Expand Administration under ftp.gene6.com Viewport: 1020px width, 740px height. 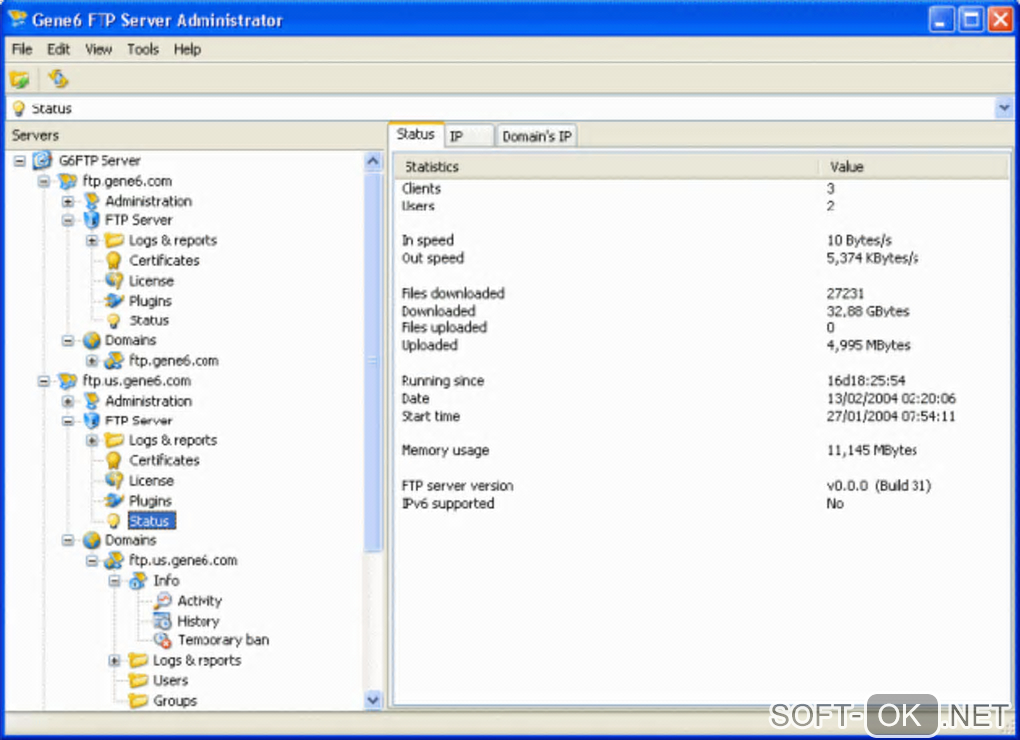pos(68,202)
